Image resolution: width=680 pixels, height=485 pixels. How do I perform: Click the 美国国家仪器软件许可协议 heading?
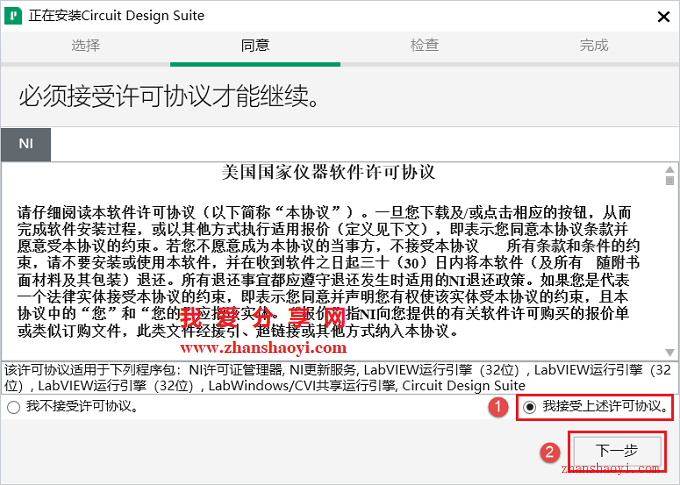pyautogui.click(x=328, y=172)
